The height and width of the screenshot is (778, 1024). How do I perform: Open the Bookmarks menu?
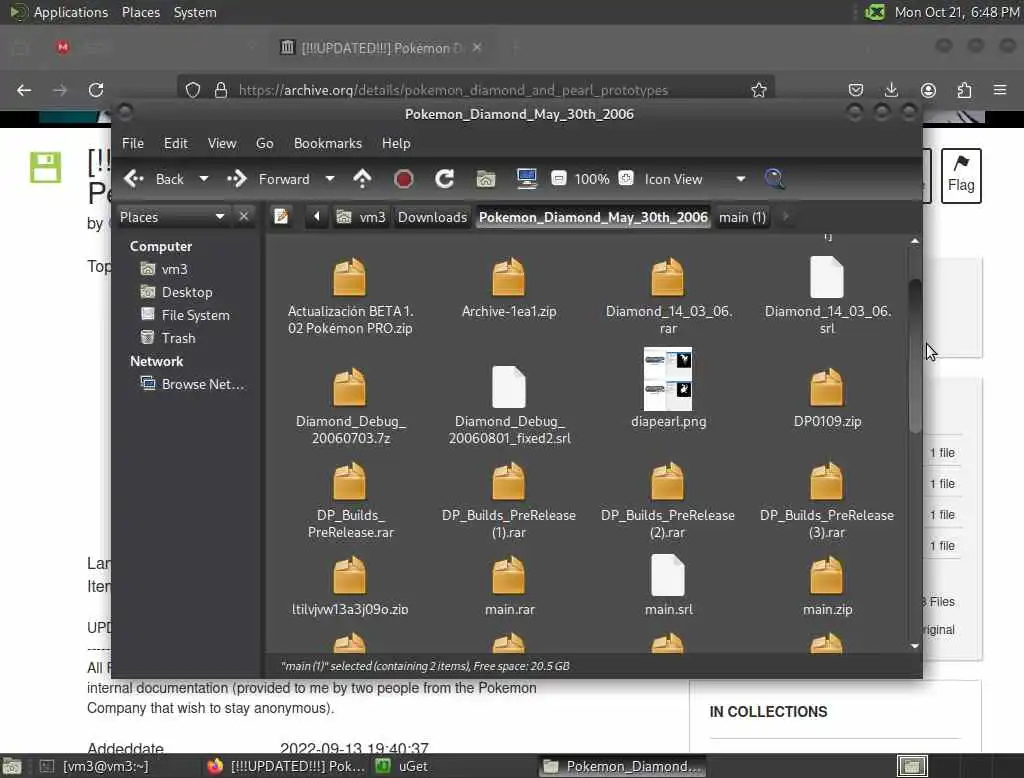point(328,143)
